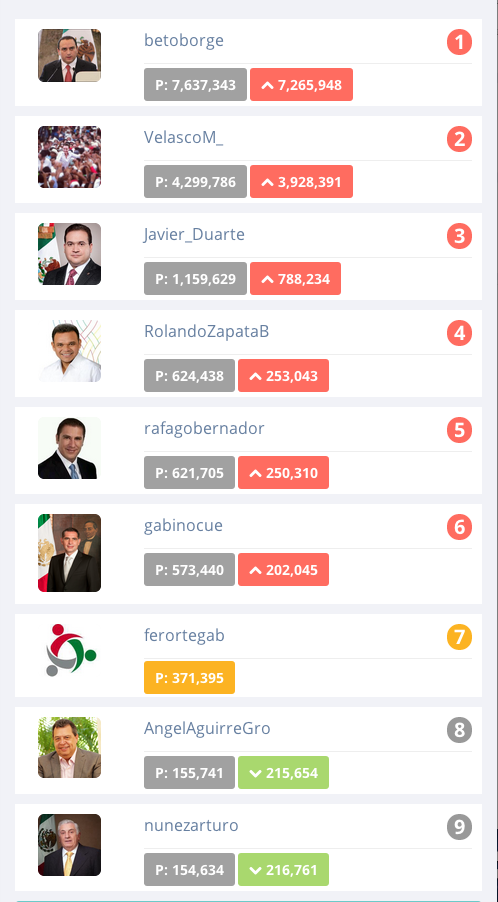Click the green down 215,654 button

click(284, 773)
